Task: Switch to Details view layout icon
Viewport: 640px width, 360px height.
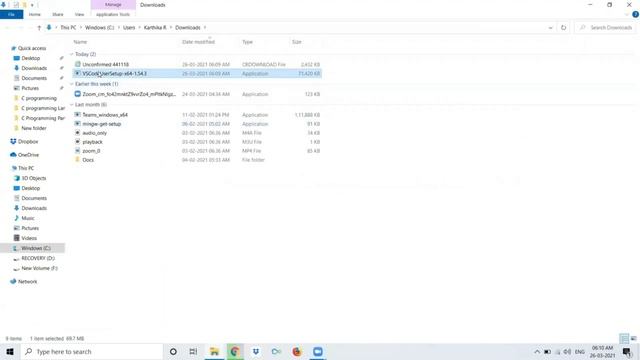Action: pos(624,338)
